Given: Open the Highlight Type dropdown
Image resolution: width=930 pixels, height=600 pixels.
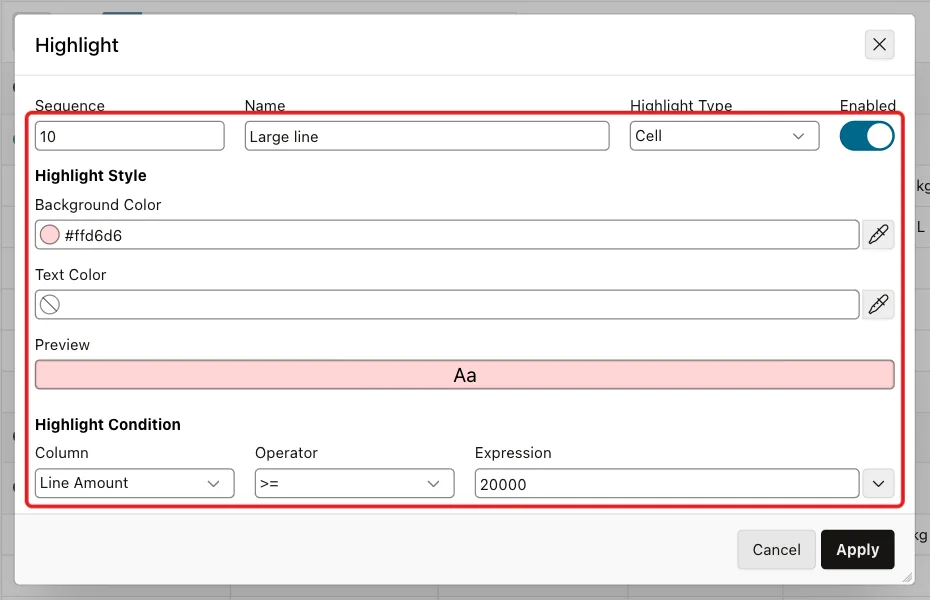Looking at the screenshot, I should pos(724,136).
